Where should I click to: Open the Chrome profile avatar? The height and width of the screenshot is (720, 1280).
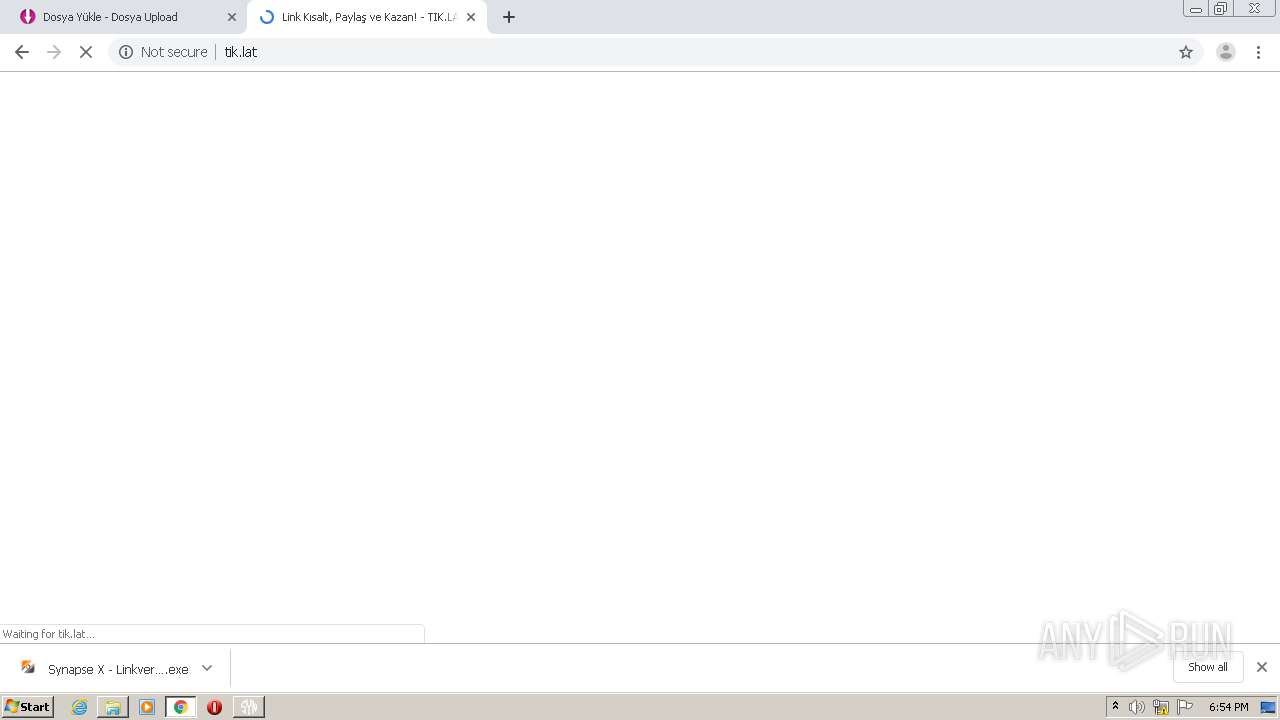pos(1226,52)
